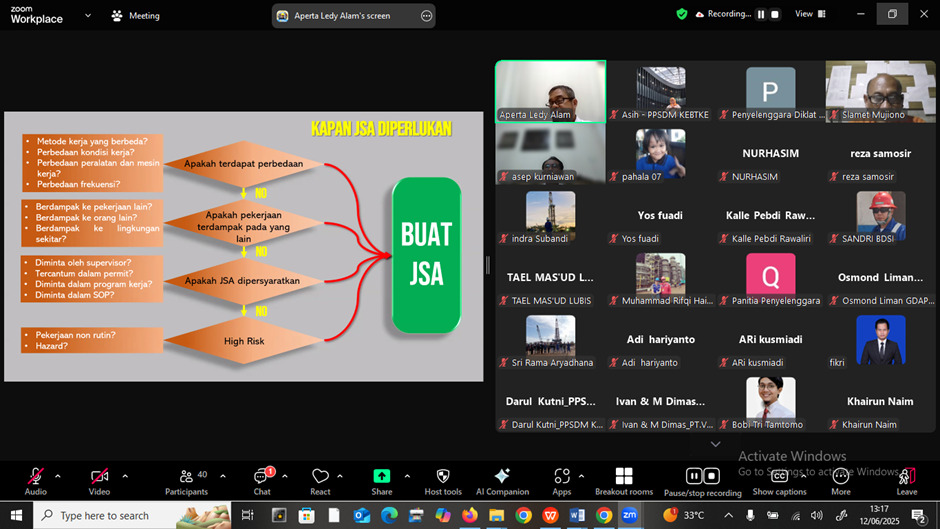Expand video options arrow
This screenshot has height=529, width=940.
(x=125, y=476)
